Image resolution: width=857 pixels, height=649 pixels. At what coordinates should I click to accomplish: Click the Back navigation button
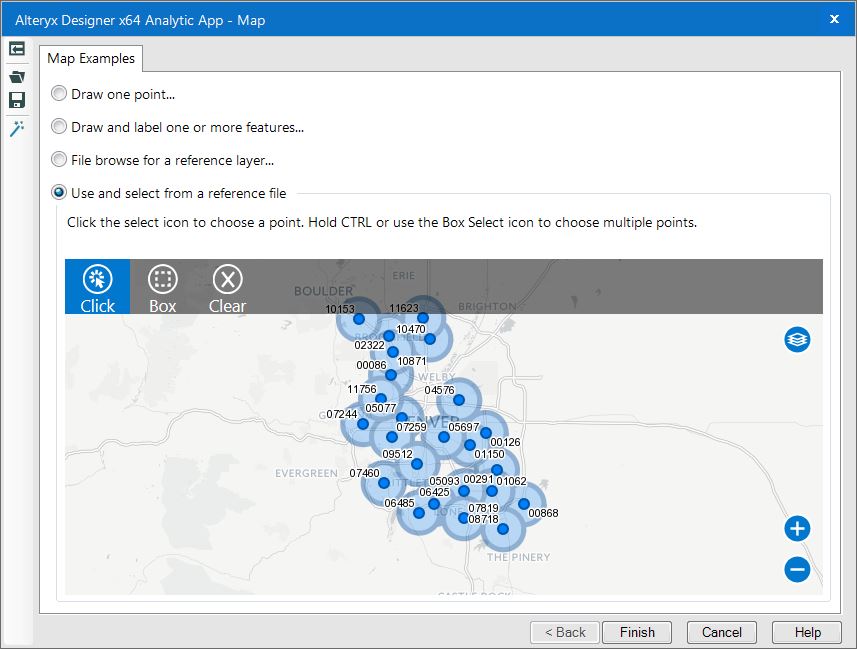[564, 632]
